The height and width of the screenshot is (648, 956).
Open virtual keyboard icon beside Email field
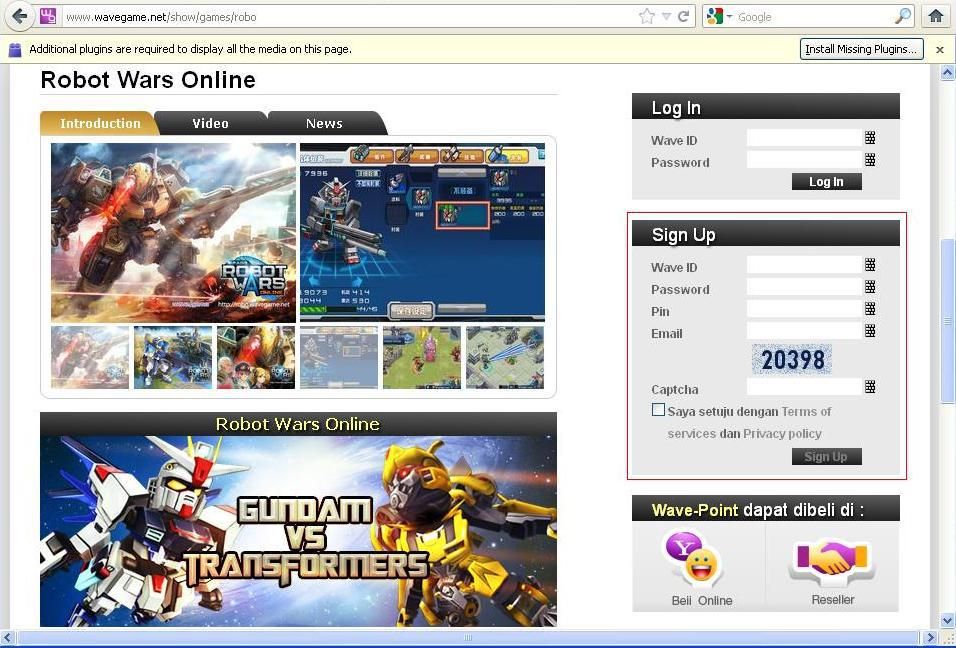pyautogui.click(x=870, y=330)
